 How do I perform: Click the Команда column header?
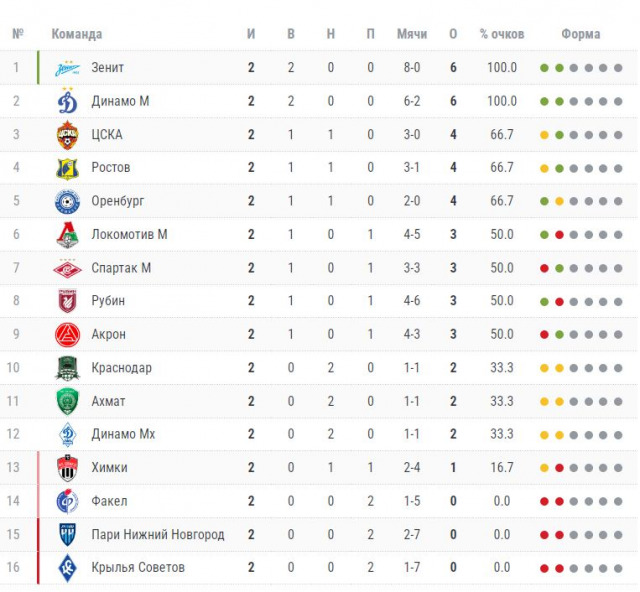coord(77,34)
